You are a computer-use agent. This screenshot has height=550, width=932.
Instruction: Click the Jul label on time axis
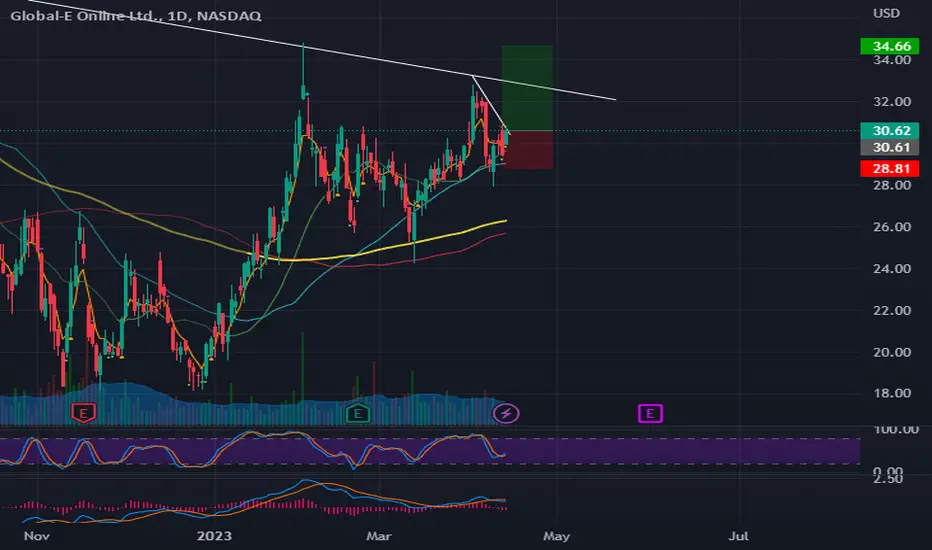point(738,536)
